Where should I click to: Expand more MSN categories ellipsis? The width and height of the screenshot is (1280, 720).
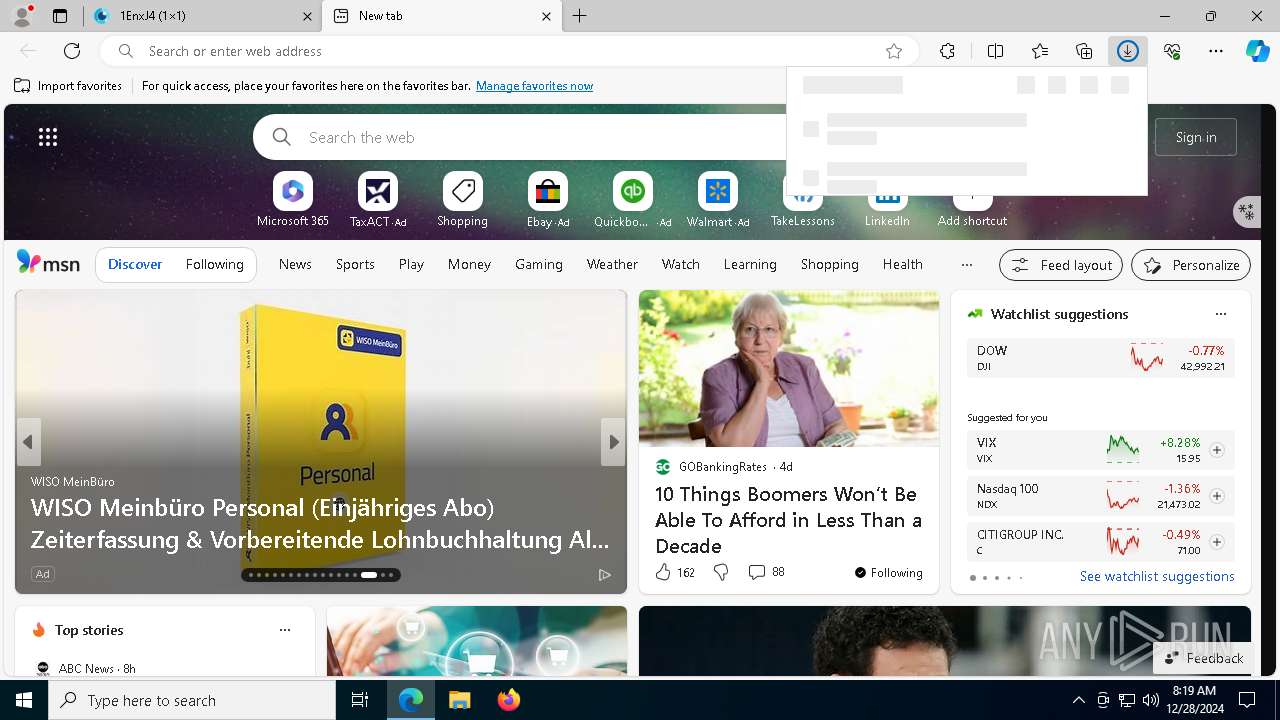[966, 264]
